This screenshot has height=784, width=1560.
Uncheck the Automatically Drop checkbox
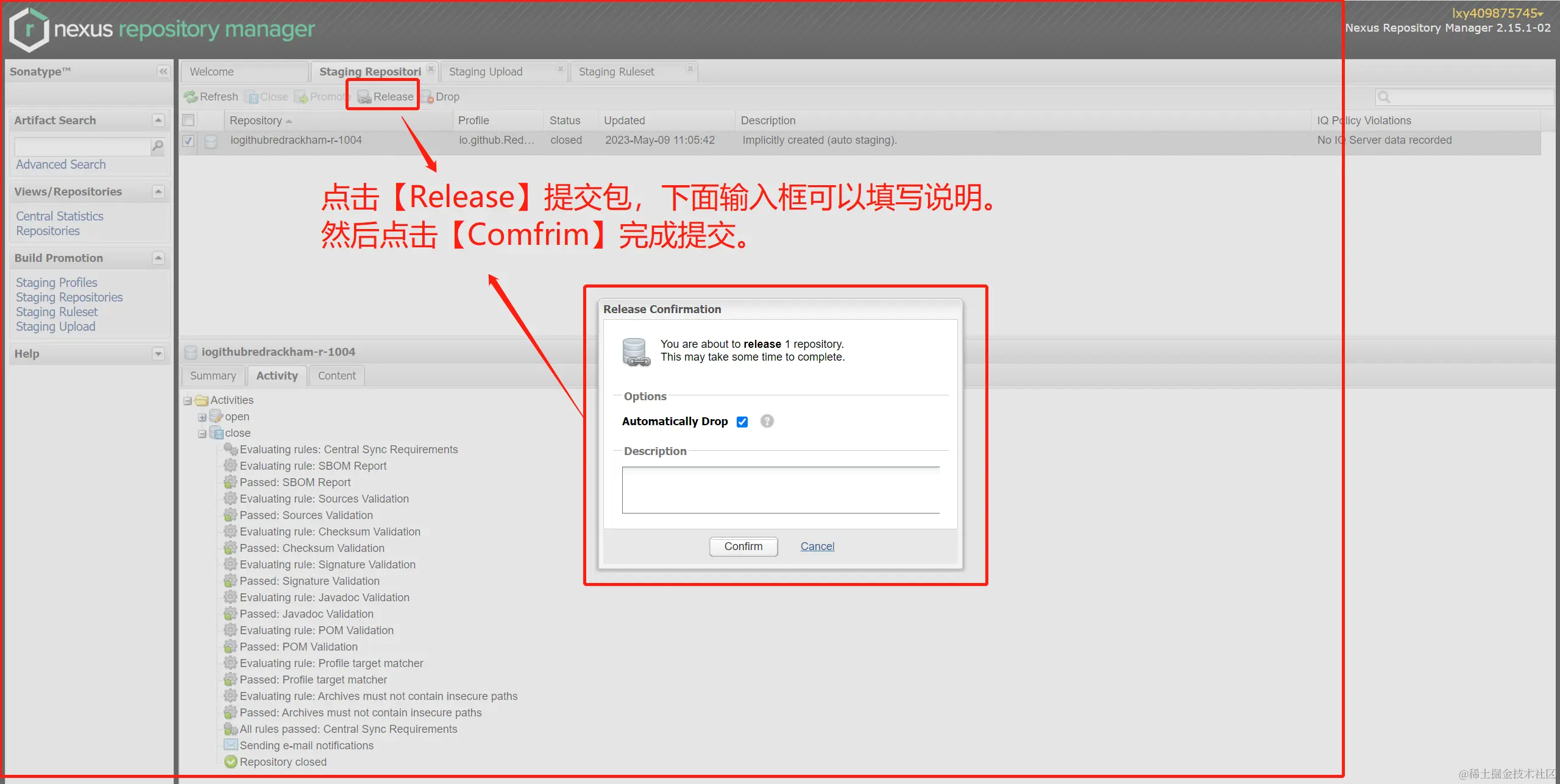742,422
